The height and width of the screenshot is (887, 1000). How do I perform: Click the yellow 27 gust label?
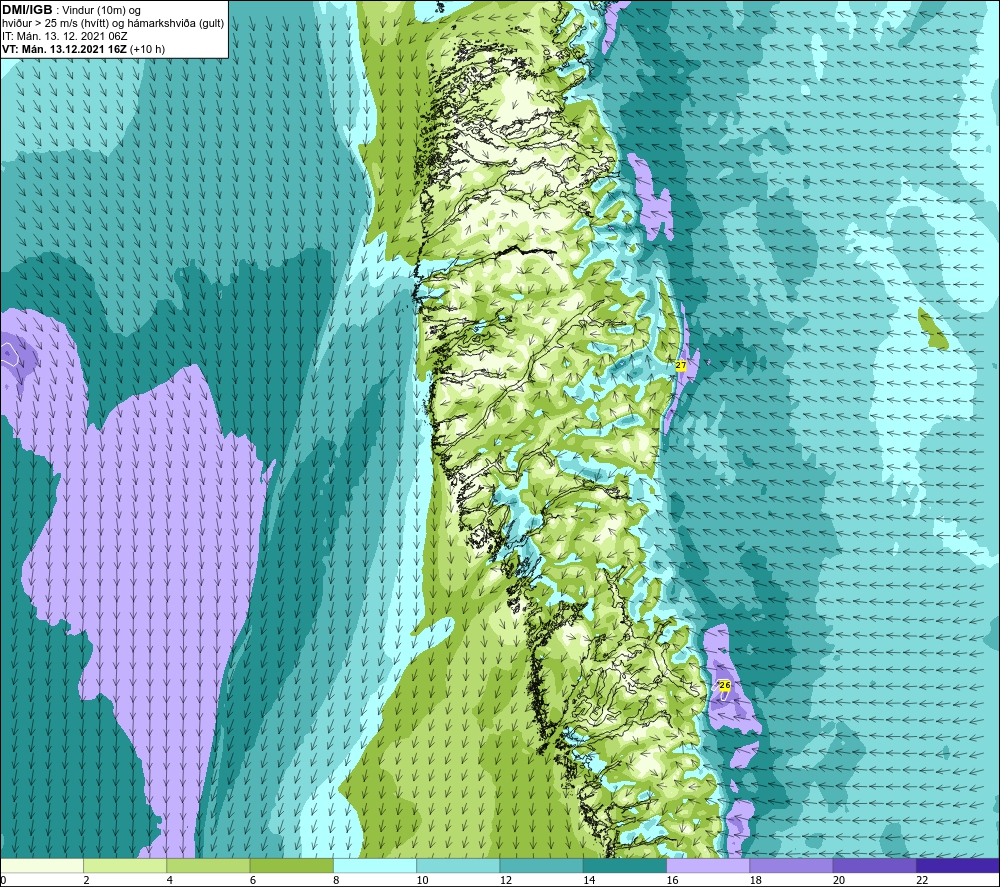click(680, 365)
